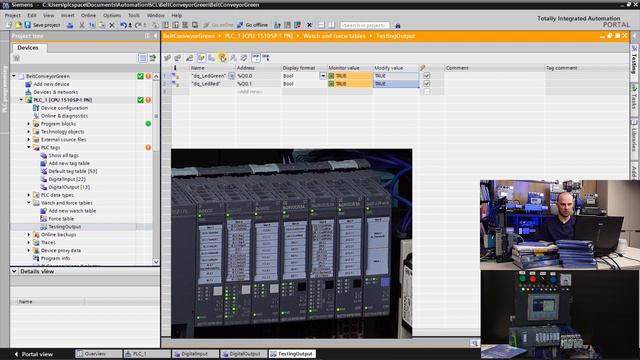This screenshot has width=640, height=360.
Task: Click the search binoculars icon
Action: [x=398, y=25]
